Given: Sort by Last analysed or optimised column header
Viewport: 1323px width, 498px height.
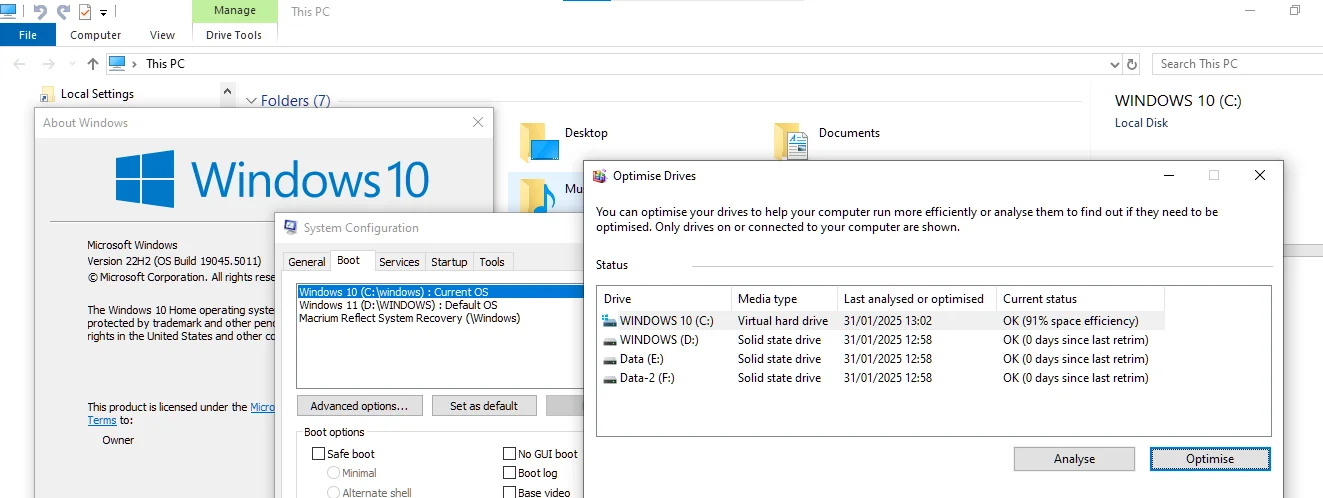Looking at the screenshot, I should pos(917,299).
